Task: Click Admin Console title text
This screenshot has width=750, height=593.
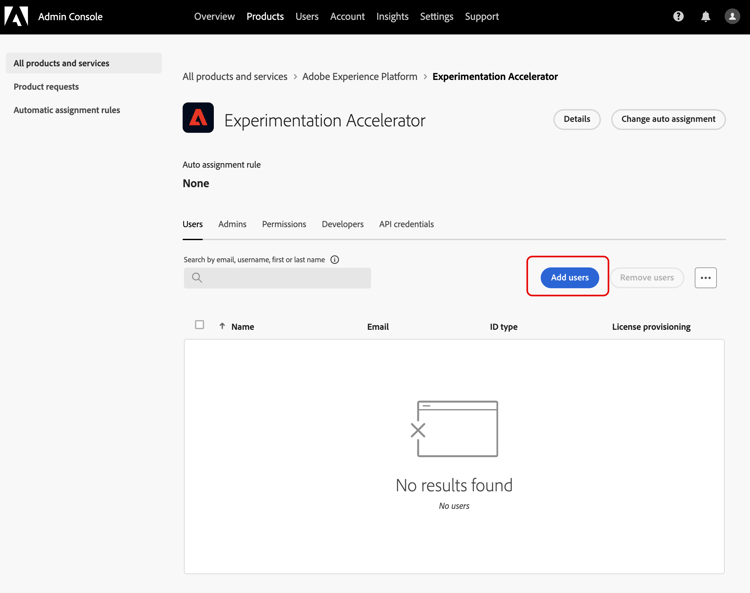Action: tap(70, 17)
